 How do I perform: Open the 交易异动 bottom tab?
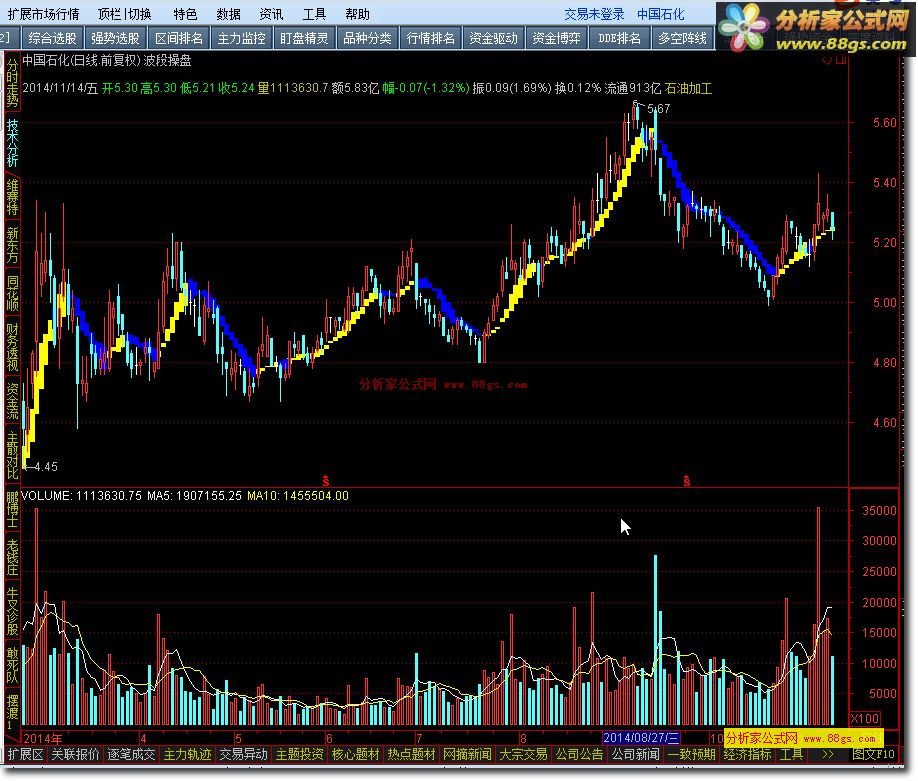[x=244, y=755]
